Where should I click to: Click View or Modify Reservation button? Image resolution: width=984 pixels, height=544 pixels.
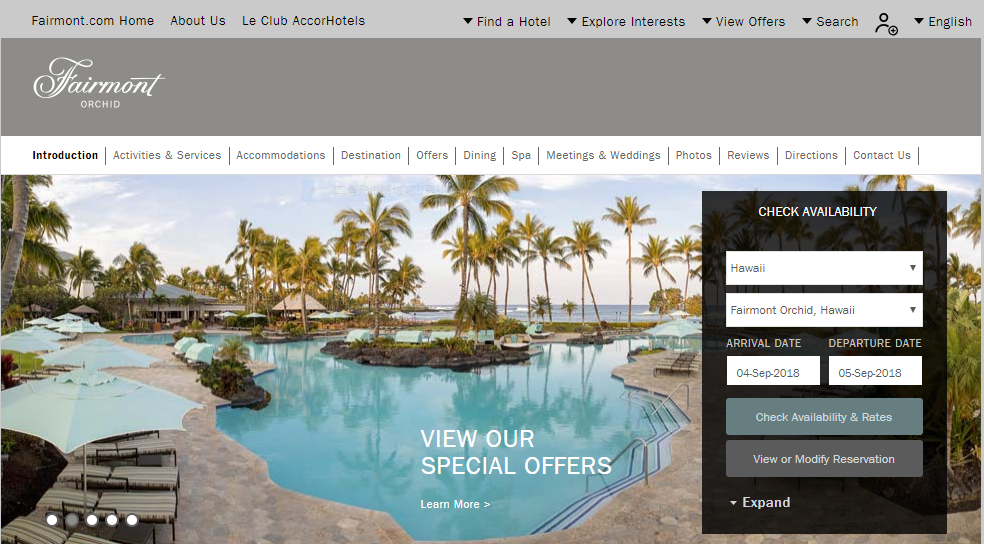coord(824,459)
